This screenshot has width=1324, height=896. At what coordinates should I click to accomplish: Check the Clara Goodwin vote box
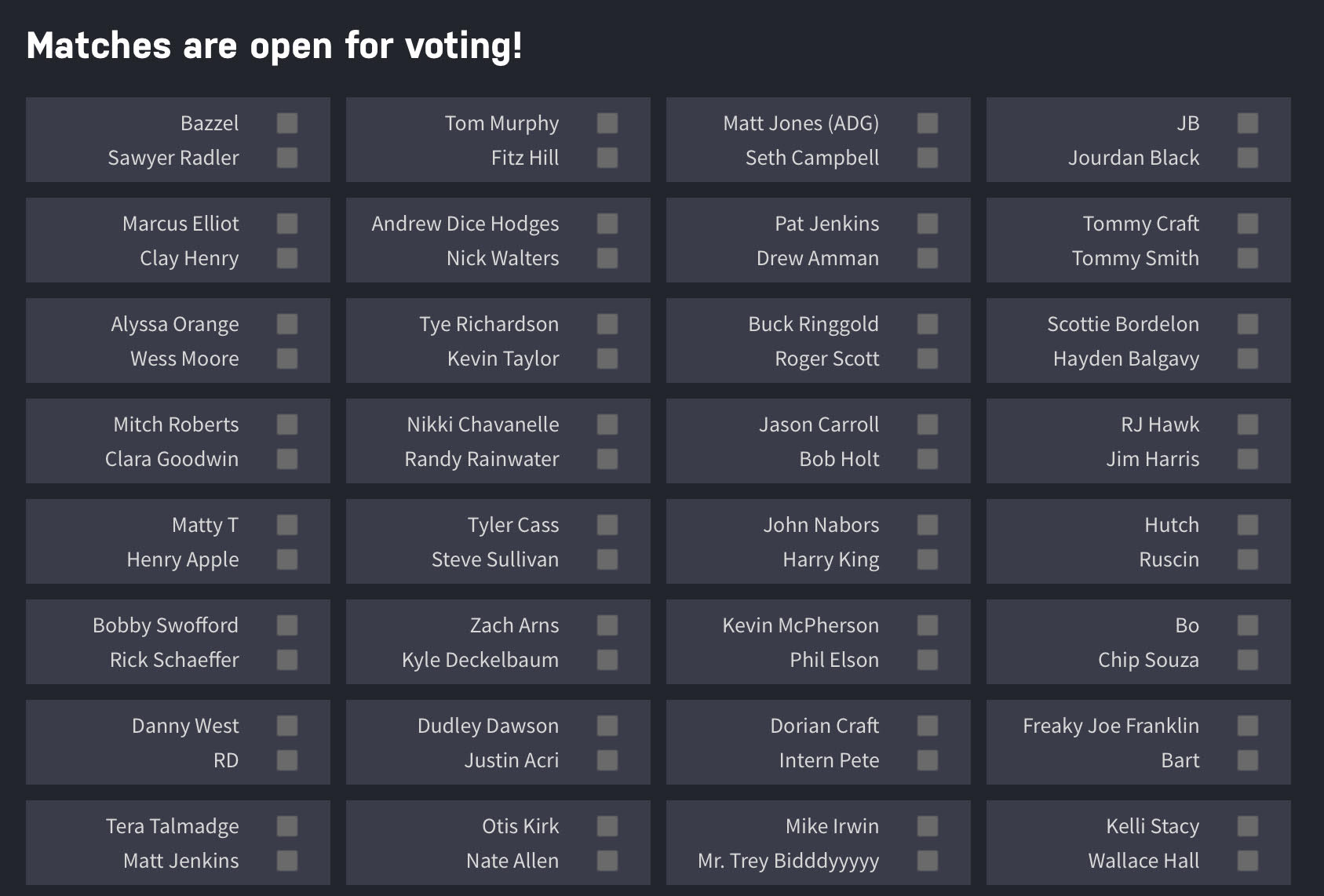(x=287, y=459)
